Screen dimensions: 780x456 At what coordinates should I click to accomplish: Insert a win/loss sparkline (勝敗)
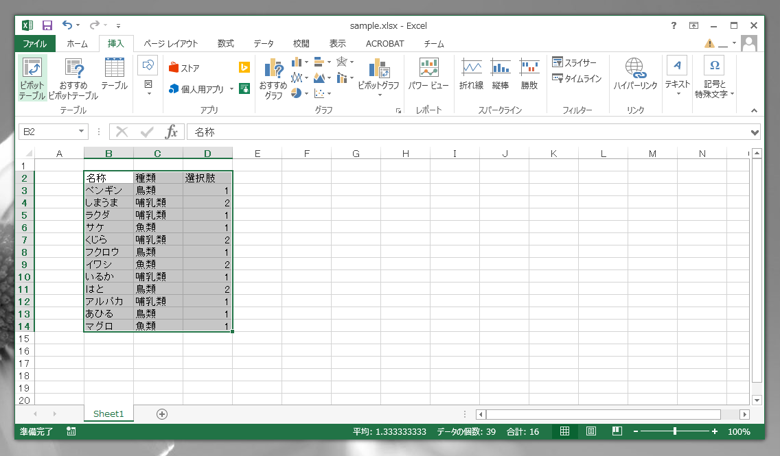[529, 74]
